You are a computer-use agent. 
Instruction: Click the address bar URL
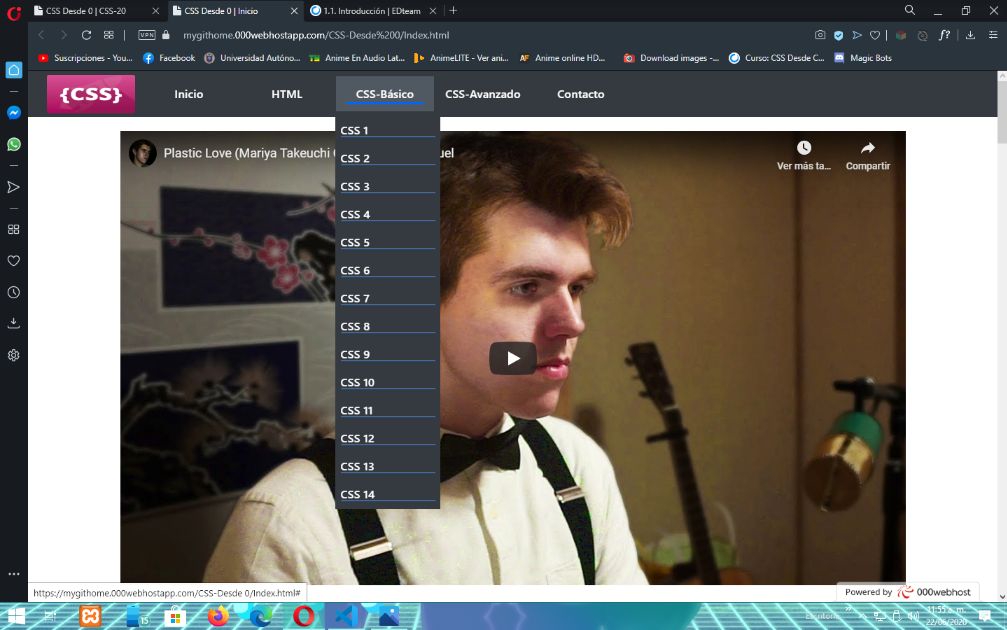316,35
